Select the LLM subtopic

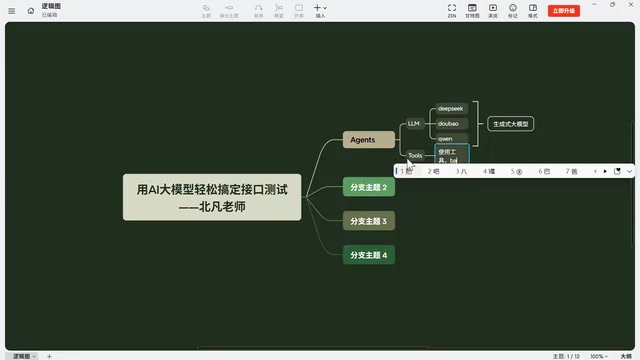click(x=414, y=123)
